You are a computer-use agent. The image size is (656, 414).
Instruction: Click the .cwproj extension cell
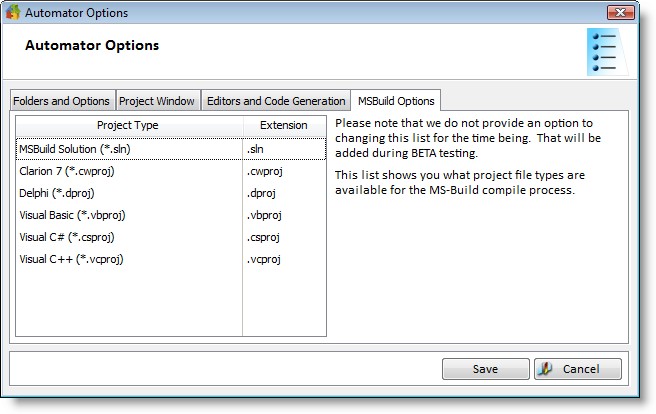[284, 171]
